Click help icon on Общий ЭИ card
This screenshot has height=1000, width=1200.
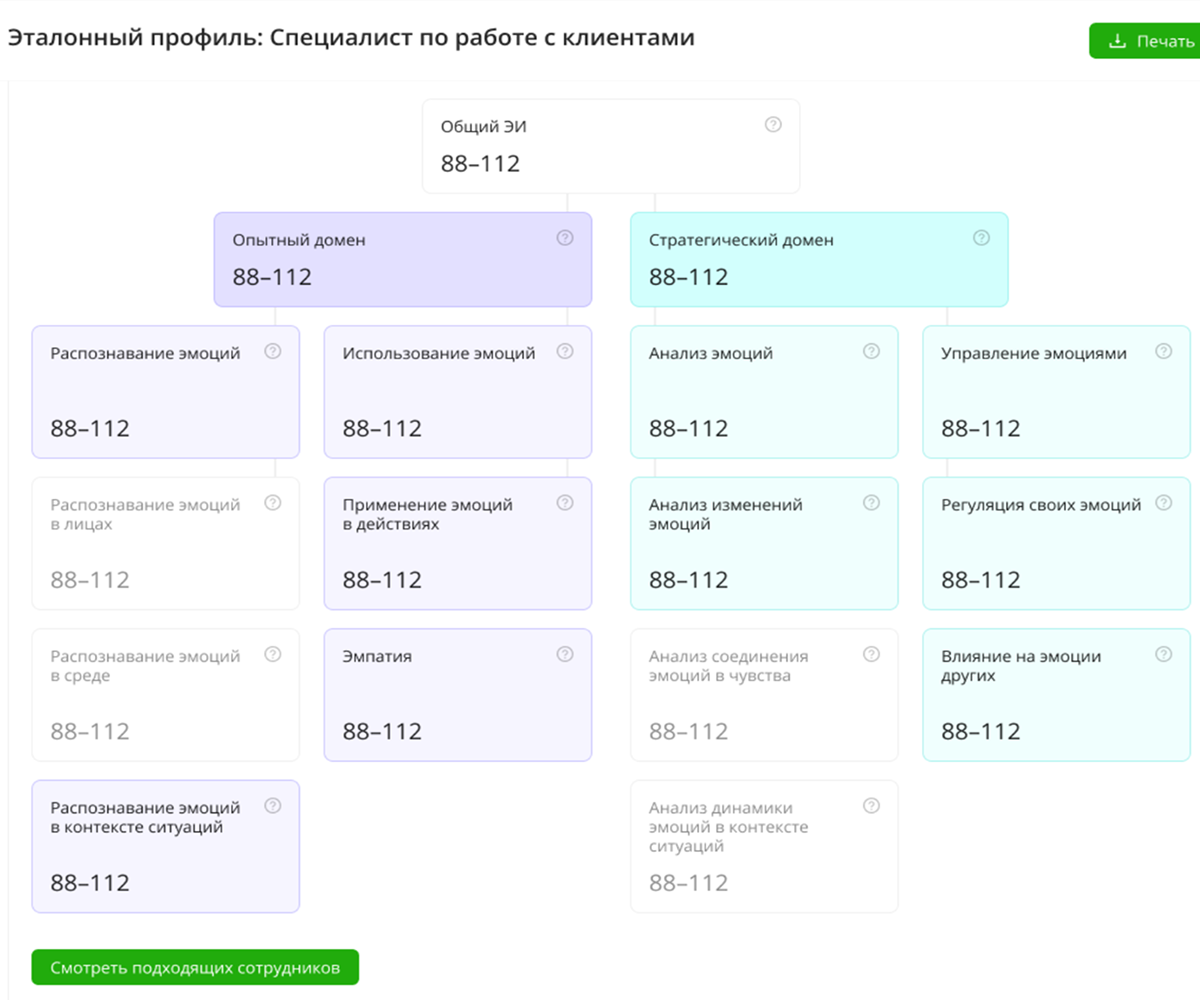pyautogui.click(x=773, y=125)
